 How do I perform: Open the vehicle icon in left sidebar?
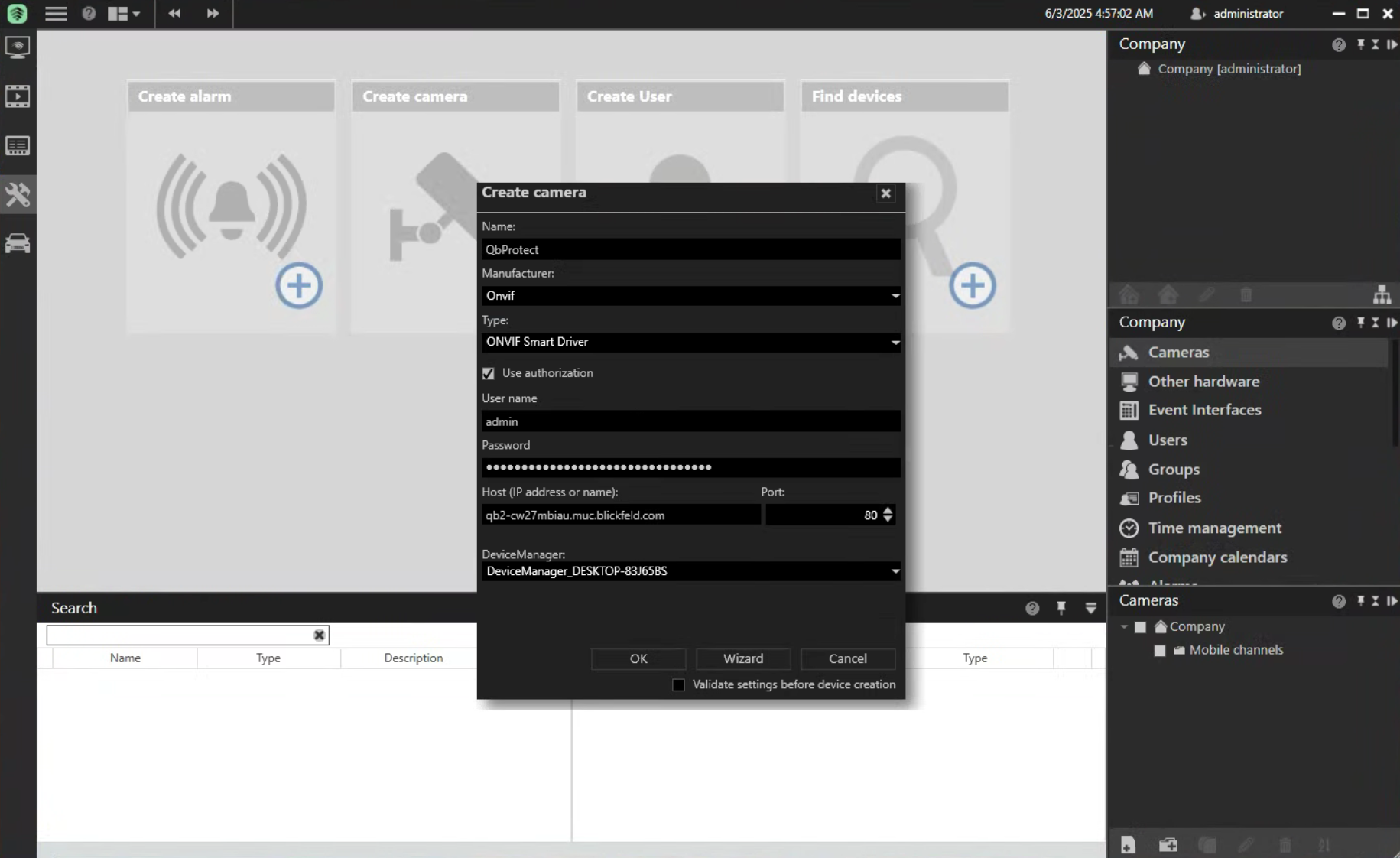pyautogui.click(x=18, y=244)
